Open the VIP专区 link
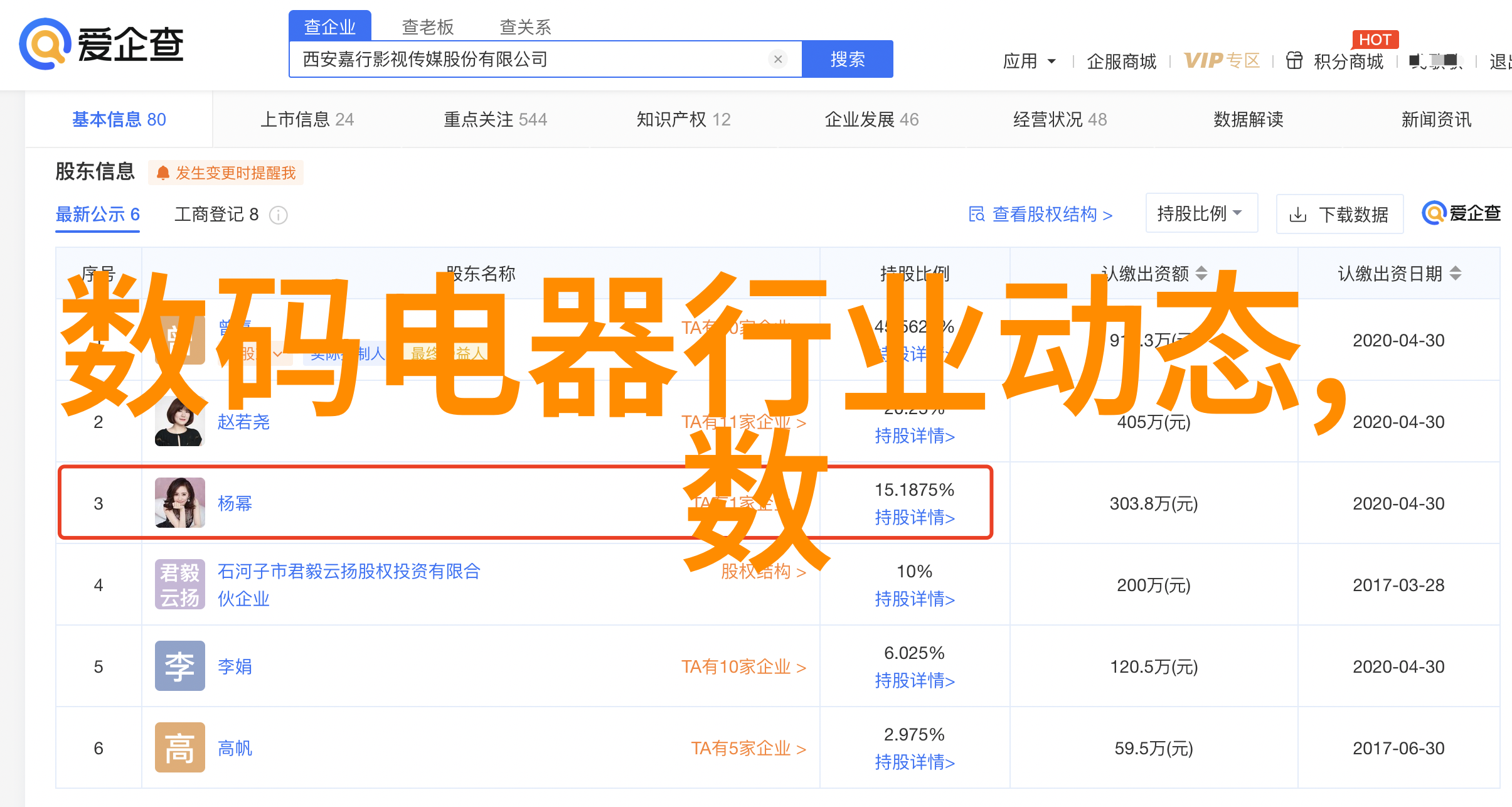 pos(1222,61)
